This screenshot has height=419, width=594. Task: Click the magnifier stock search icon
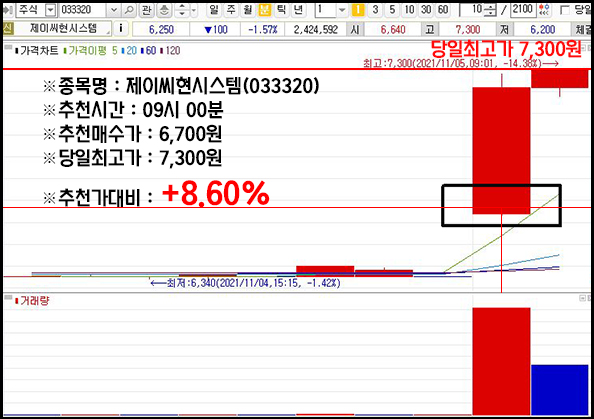pos(129,10)
